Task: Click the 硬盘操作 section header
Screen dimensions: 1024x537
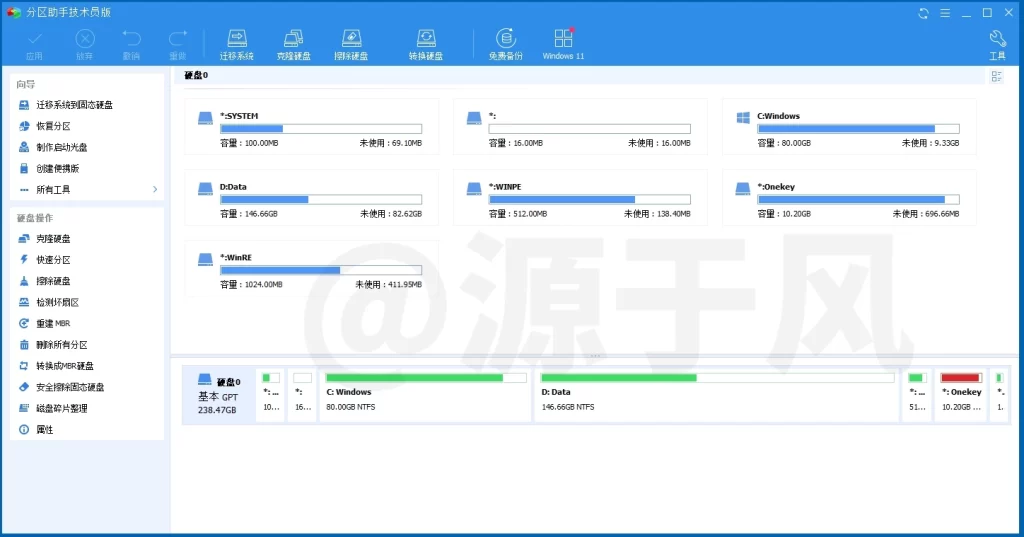Action: 35,218
